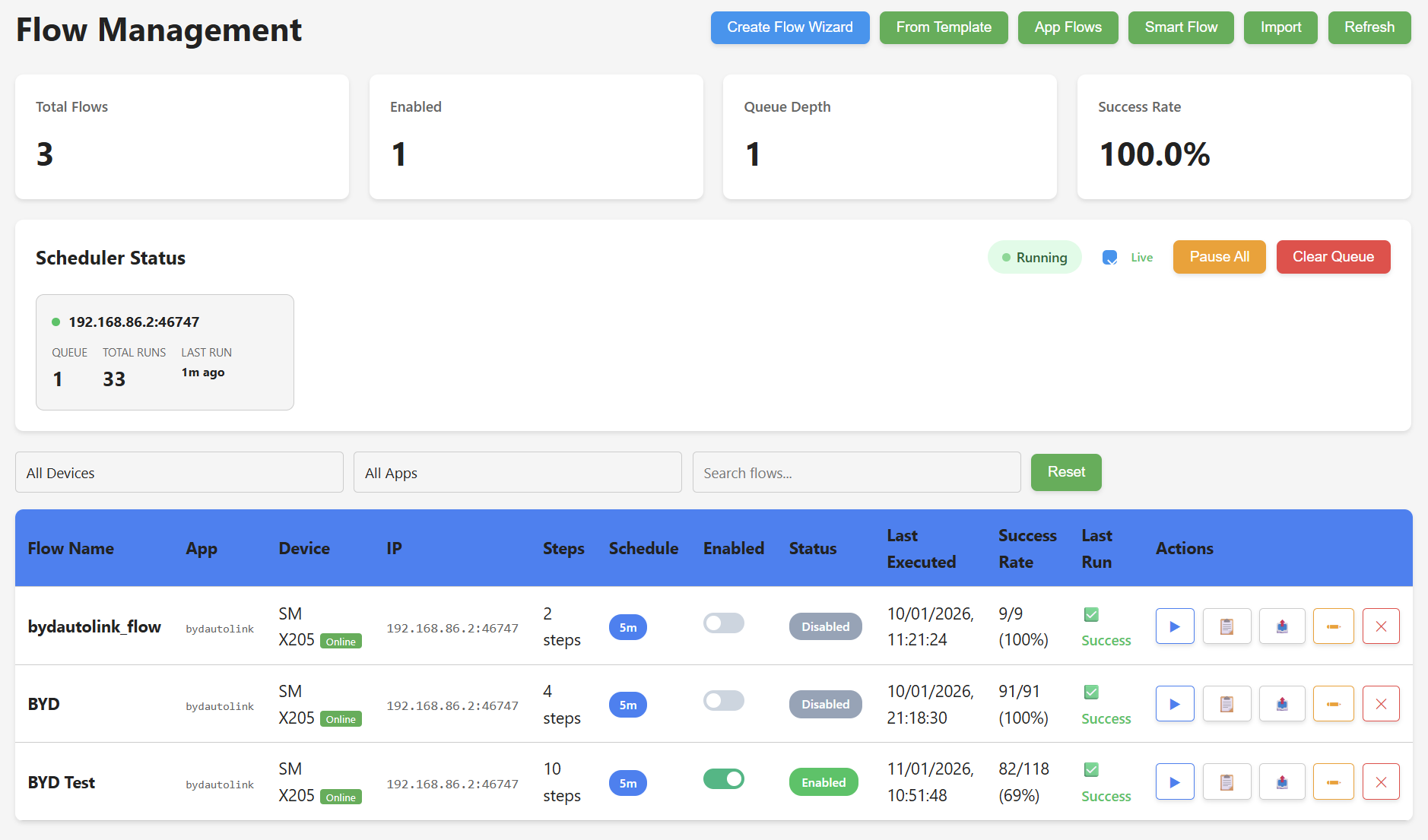Screen dimensions: 1428x840
Task: Switch to the App Flows view
Action: coord(1068,27)
